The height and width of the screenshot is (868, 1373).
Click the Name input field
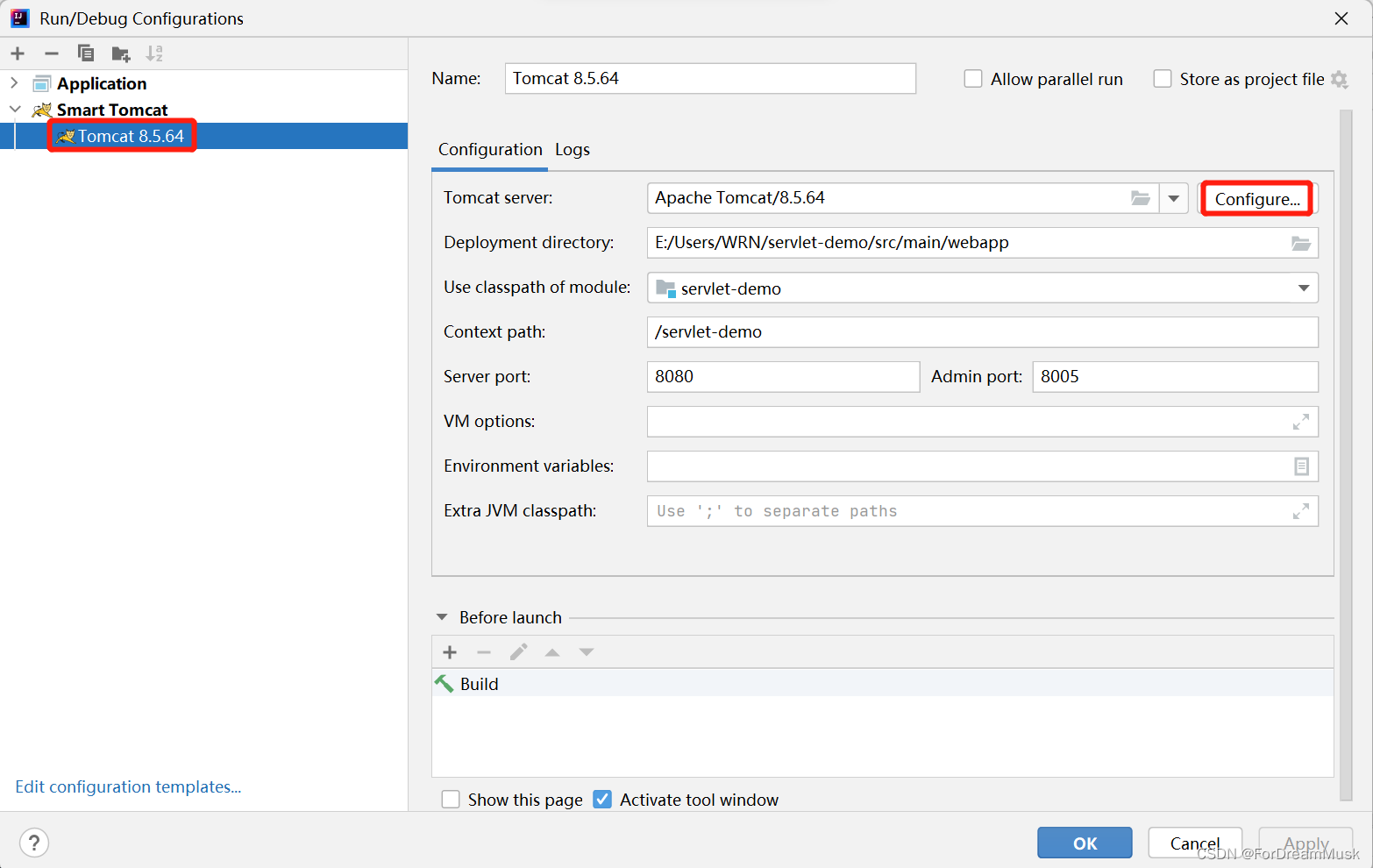[710, 79]
